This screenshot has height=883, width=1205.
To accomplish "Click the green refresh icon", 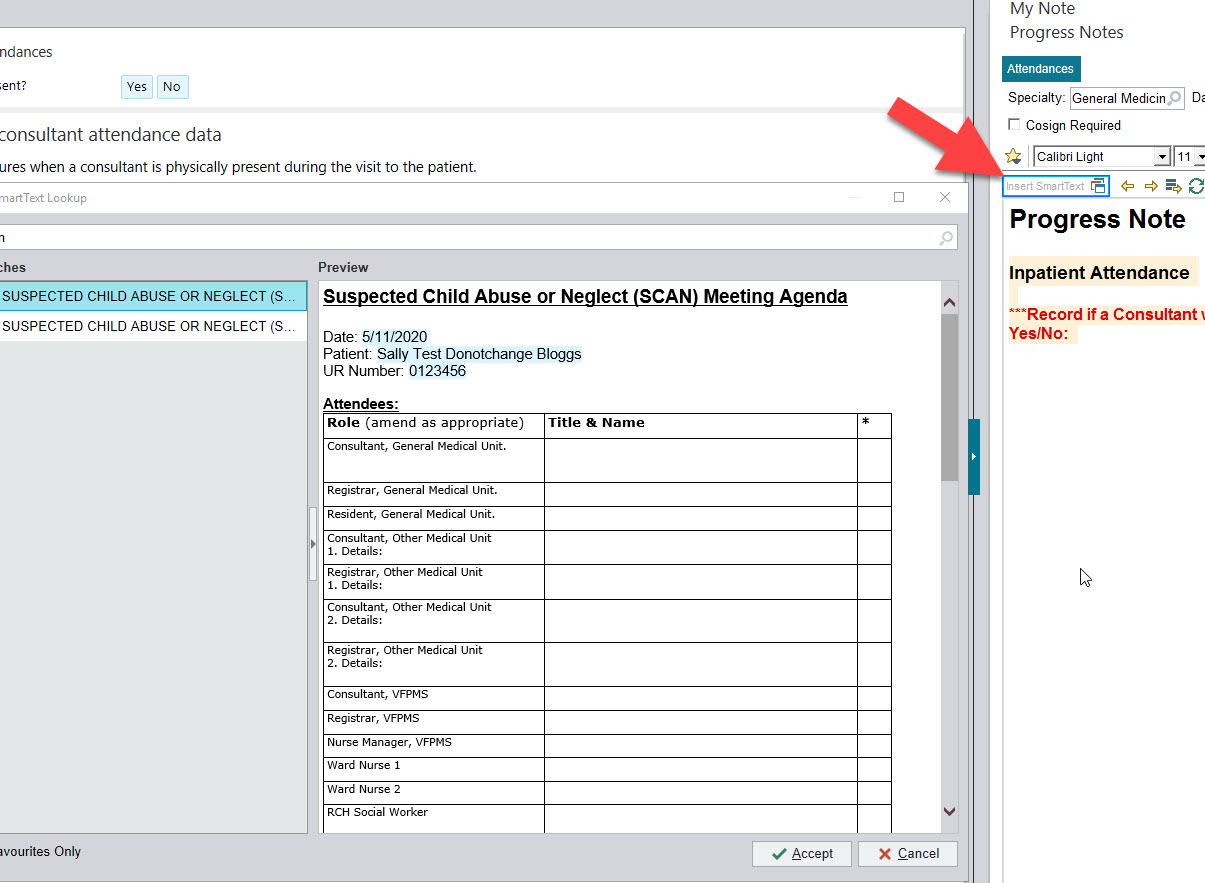I will tap(1196, 186).
